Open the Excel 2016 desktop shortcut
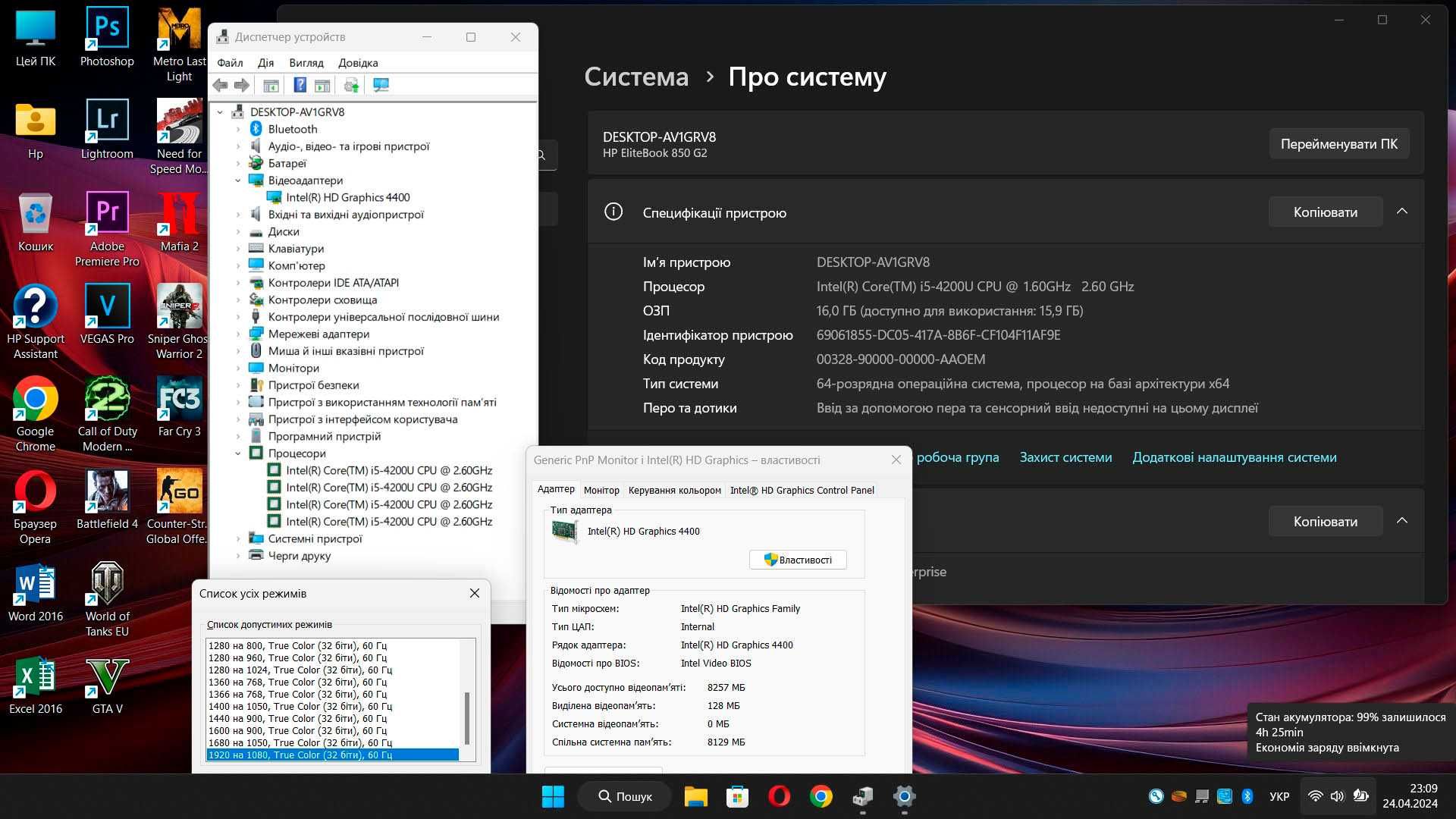This screenshot has height=819, width=1456. pos(35,685)
